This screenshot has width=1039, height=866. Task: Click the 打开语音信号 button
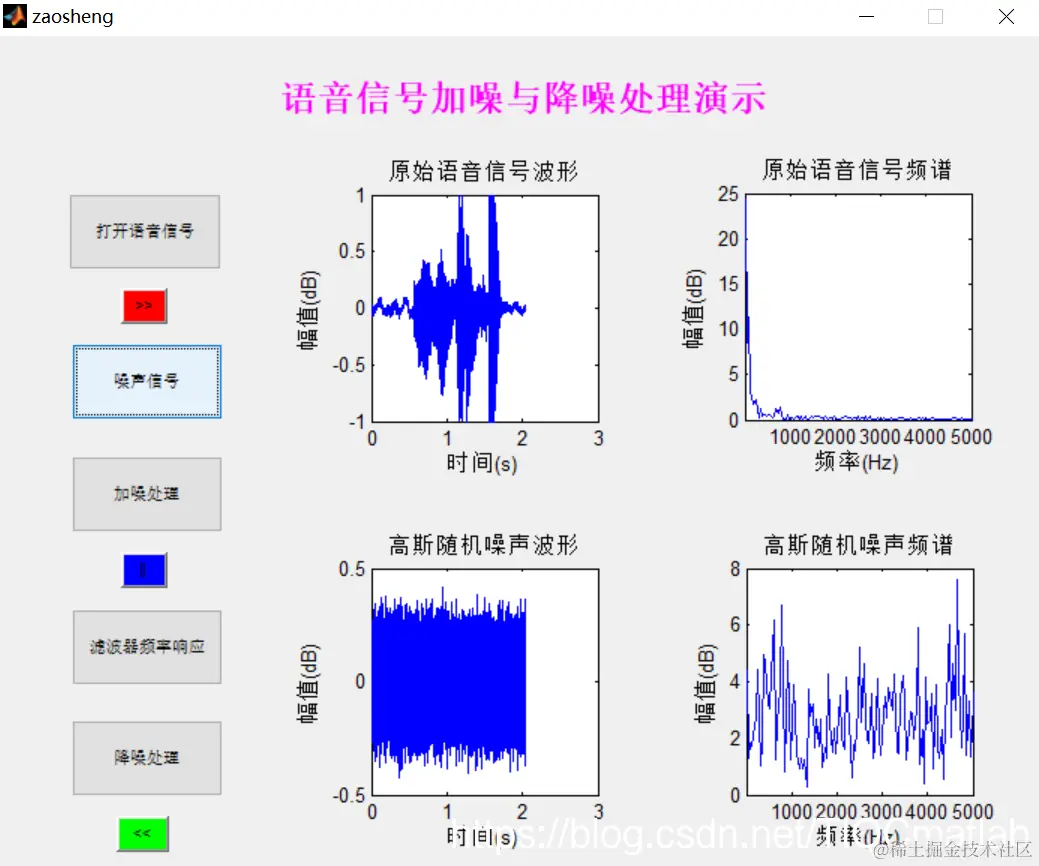pos(145,231)
